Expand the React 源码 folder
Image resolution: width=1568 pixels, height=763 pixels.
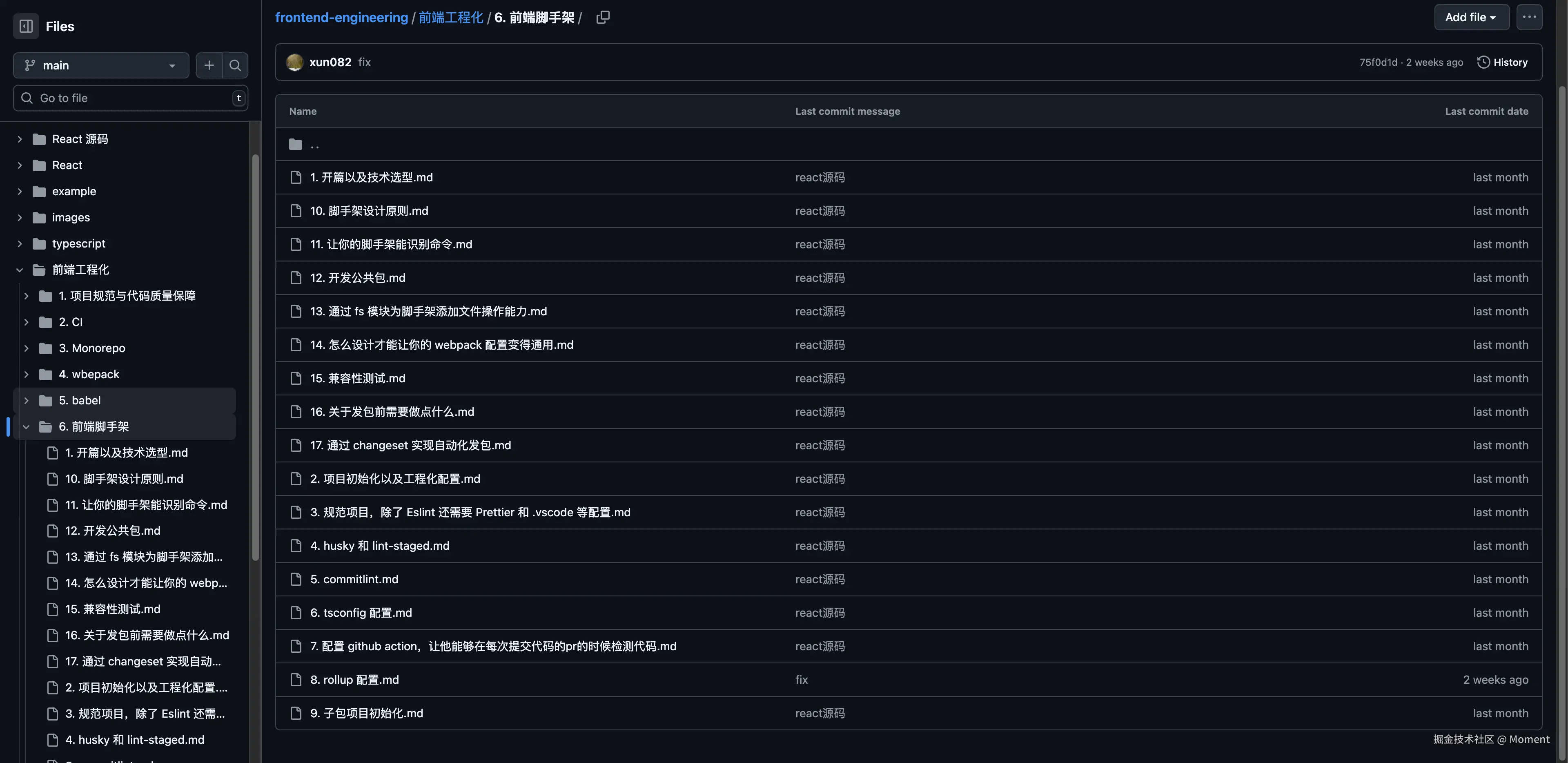click(x=20, y=139)
